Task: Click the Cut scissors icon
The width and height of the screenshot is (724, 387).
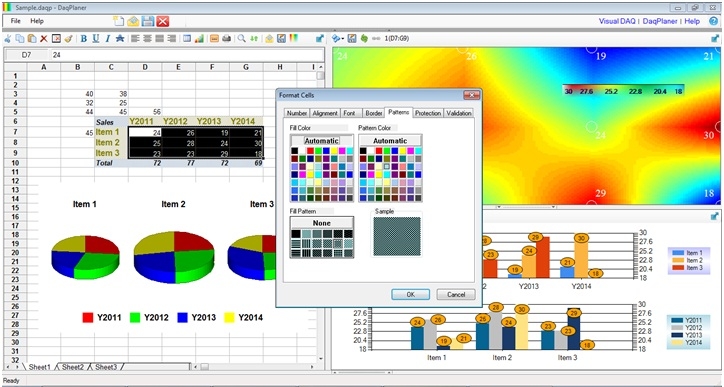Action: (8, 39)
